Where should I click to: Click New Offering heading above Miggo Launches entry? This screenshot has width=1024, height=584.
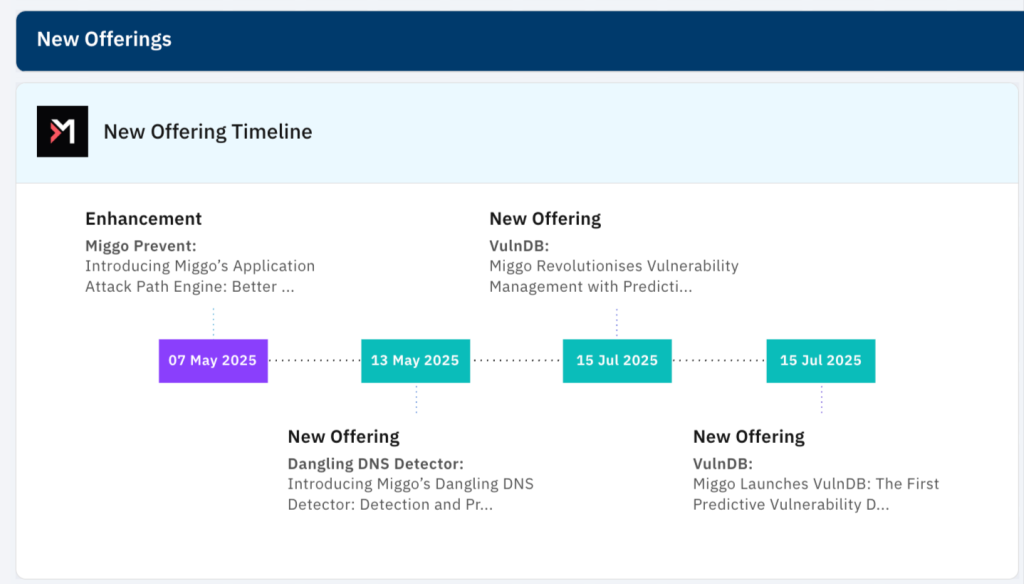click(749, 436)
